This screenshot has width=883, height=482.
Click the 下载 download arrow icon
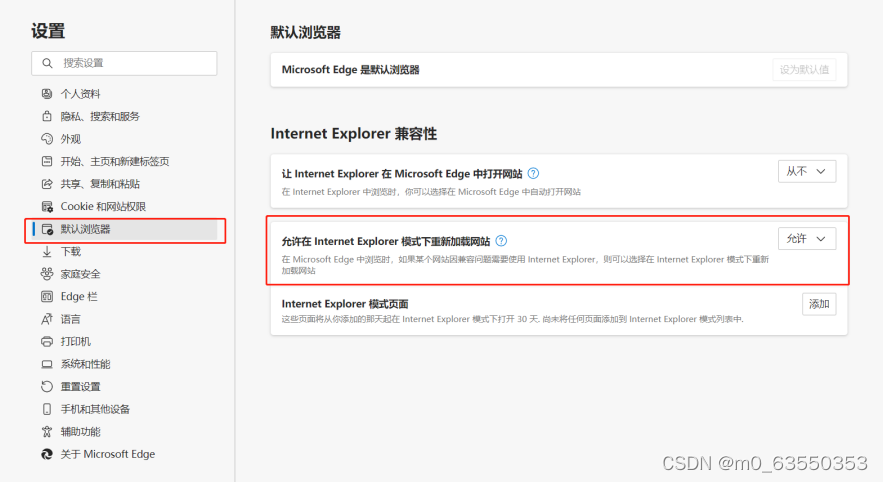tap(47, 251)
